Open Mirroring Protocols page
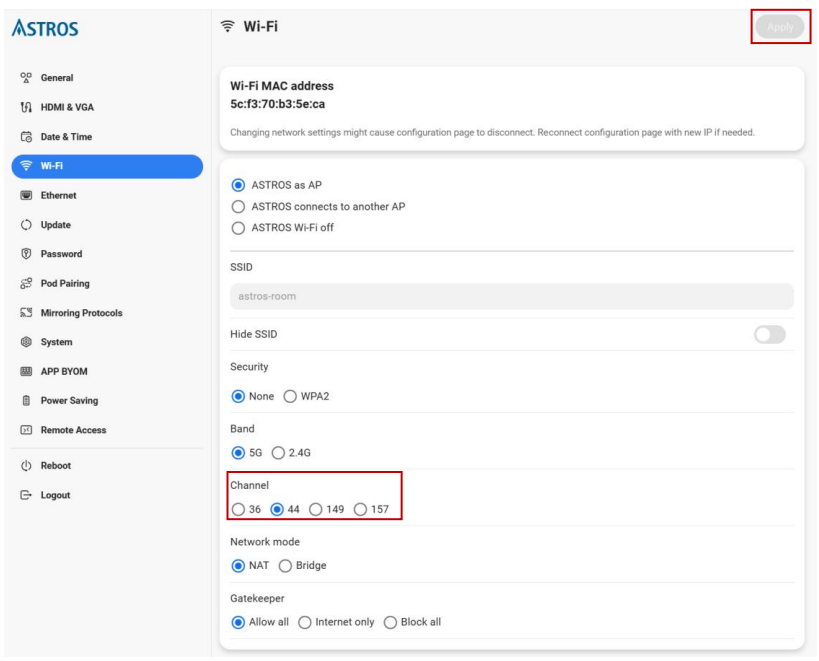Image resolution: width=819 pixels, height=661 pixels. (81, 313)
